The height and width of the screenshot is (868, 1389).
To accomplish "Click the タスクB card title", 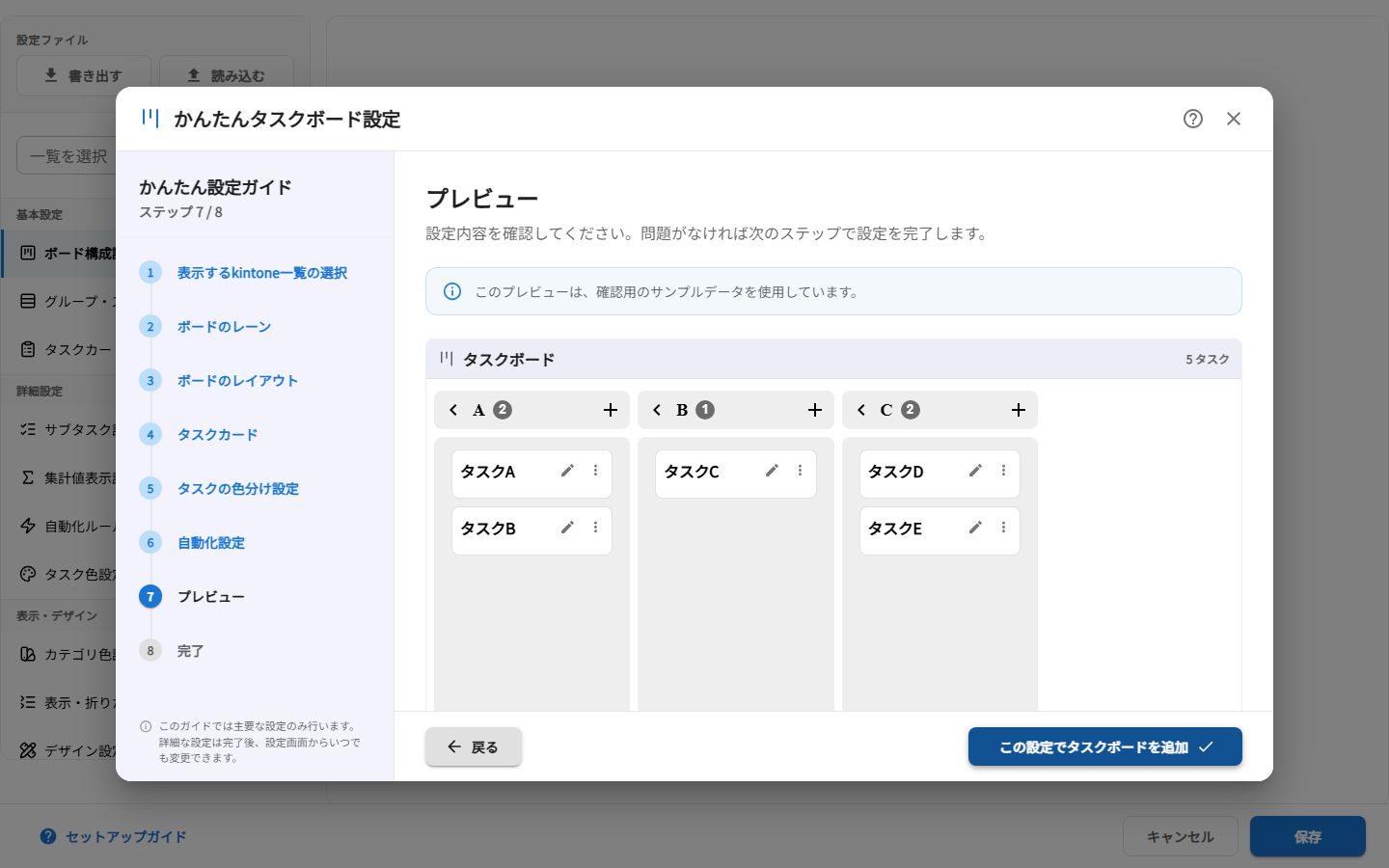I will pyautogui.click(x=488, y=529).
